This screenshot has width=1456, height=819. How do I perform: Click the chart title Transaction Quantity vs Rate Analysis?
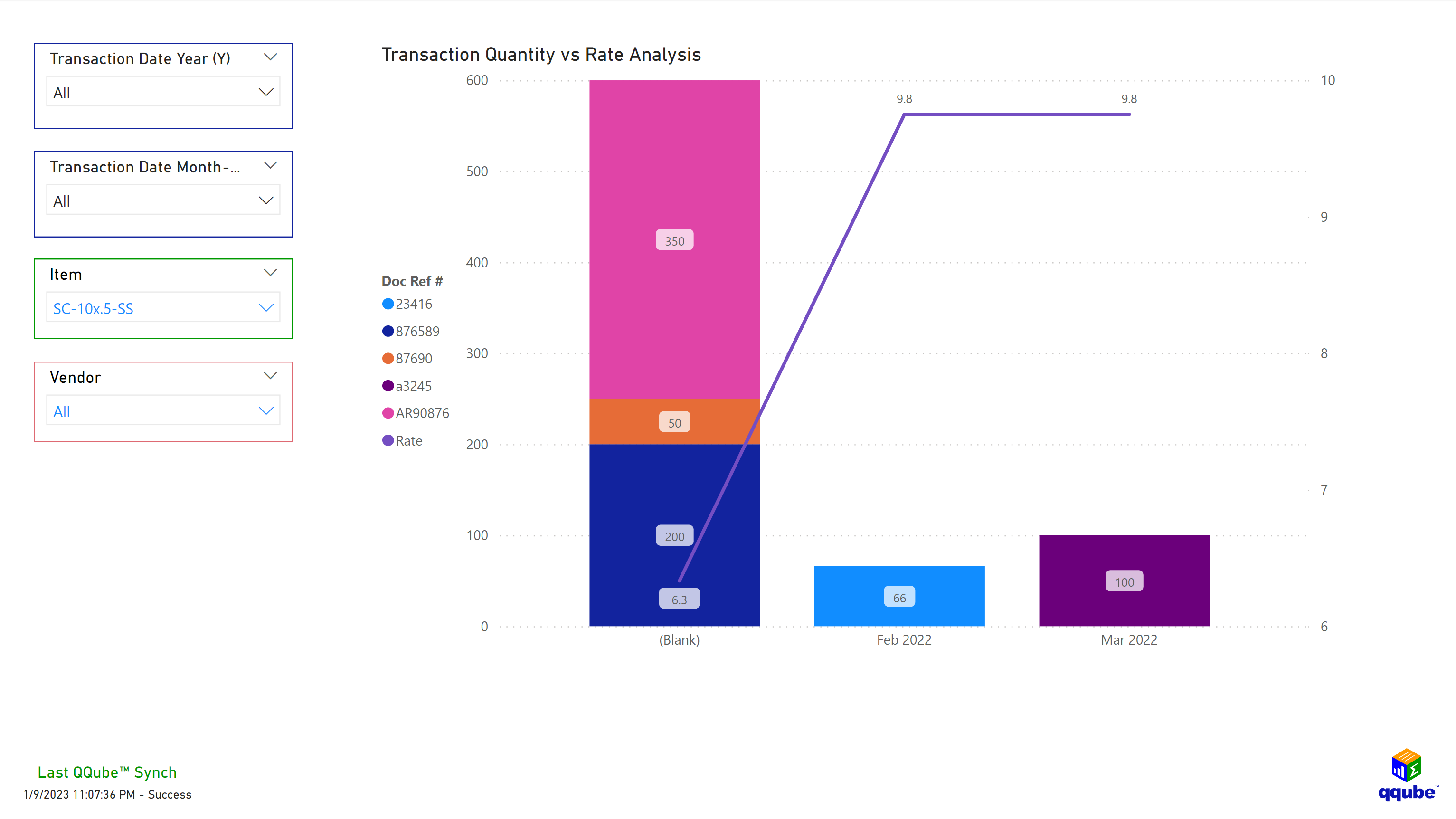(541, 54)
